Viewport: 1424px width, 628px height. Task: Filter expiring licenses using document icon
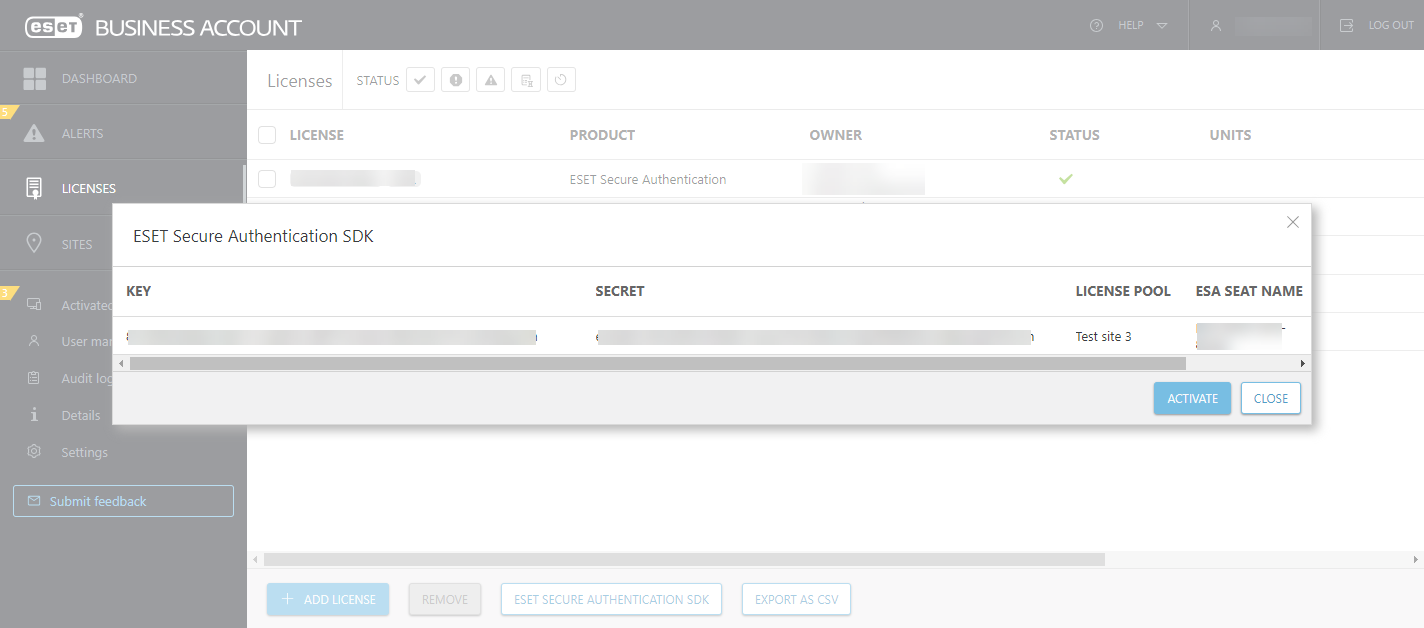point(526,79)
